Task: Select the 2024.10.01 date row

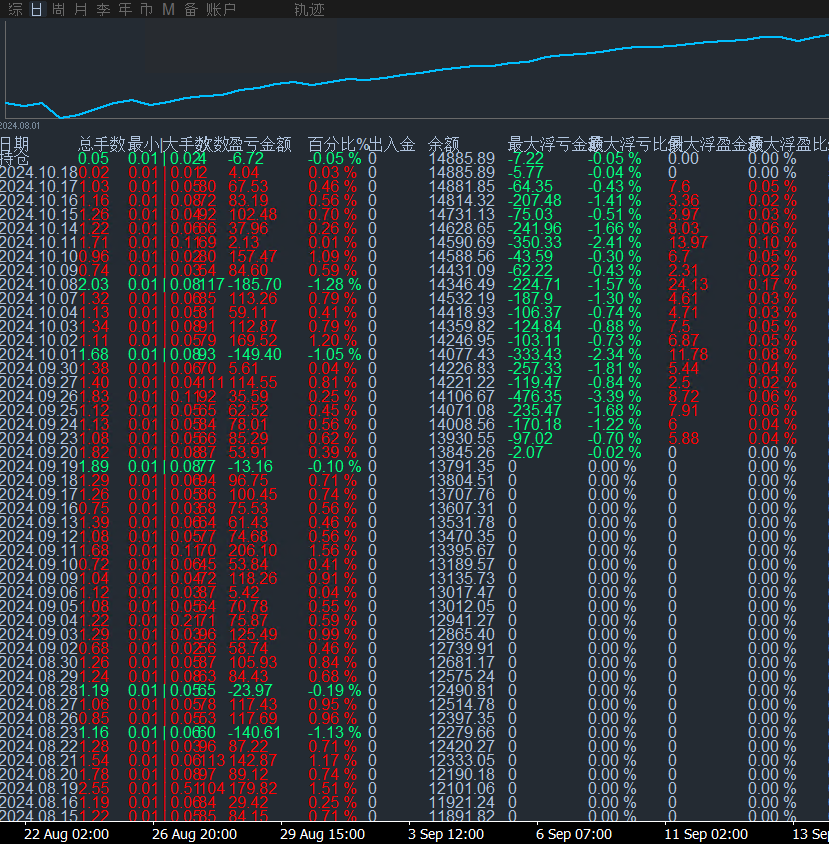Action: pos(39,354)
